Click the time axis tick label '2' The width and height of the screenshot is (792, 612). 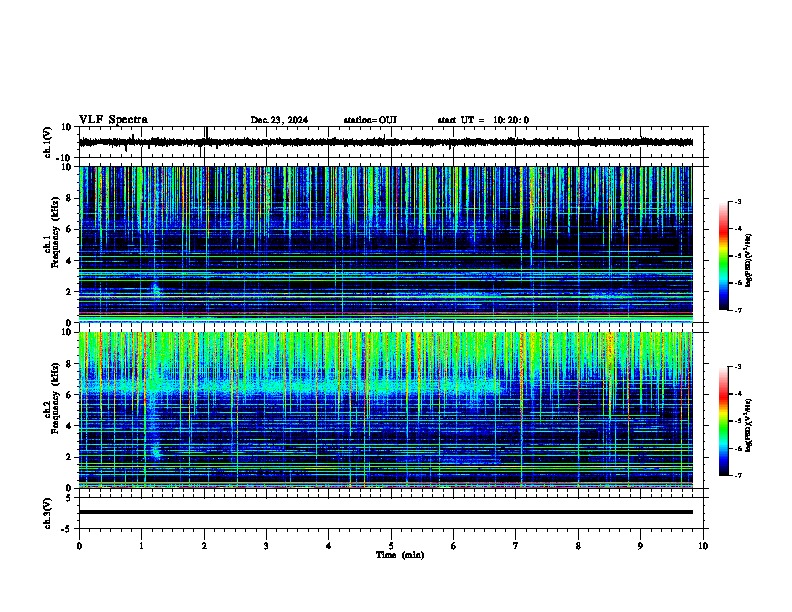point(204,546)
